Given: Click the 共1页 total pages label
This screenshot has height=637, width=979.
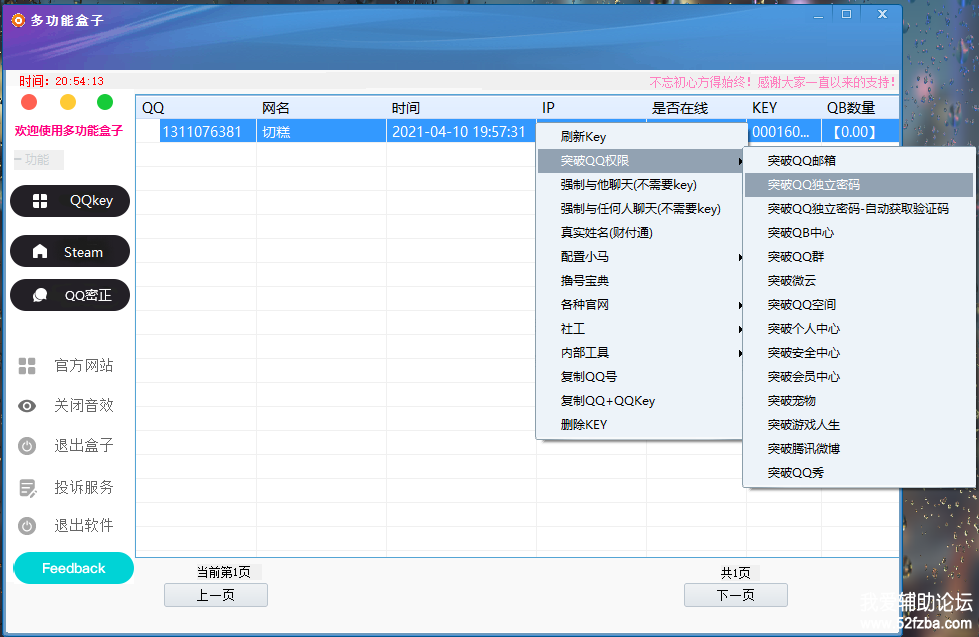Looking at the screenshot, I should click(735, 573).
